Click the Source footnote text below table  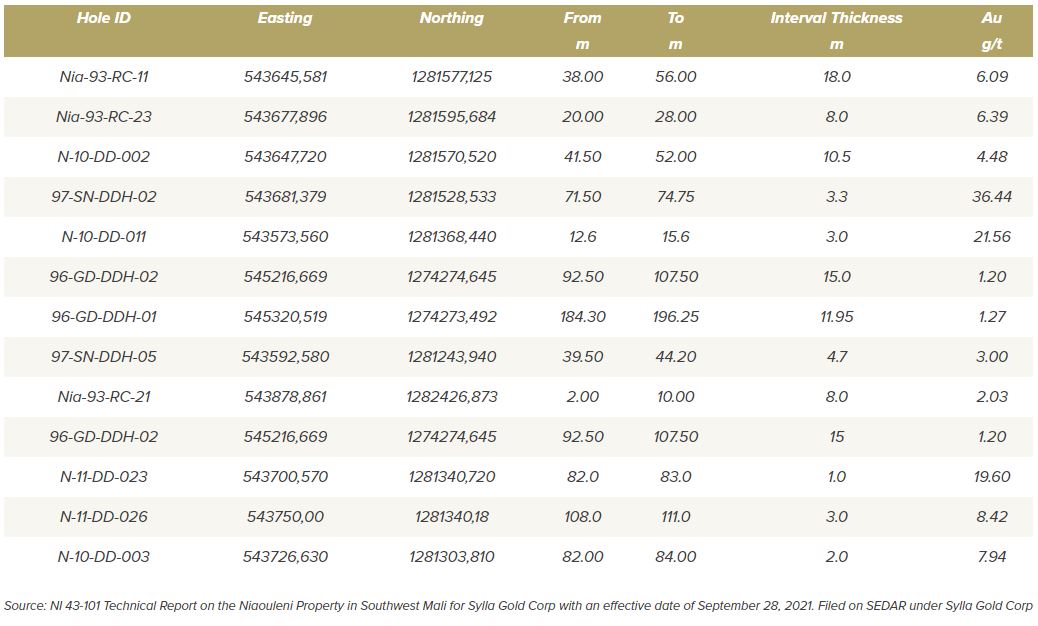coord(518,605)
